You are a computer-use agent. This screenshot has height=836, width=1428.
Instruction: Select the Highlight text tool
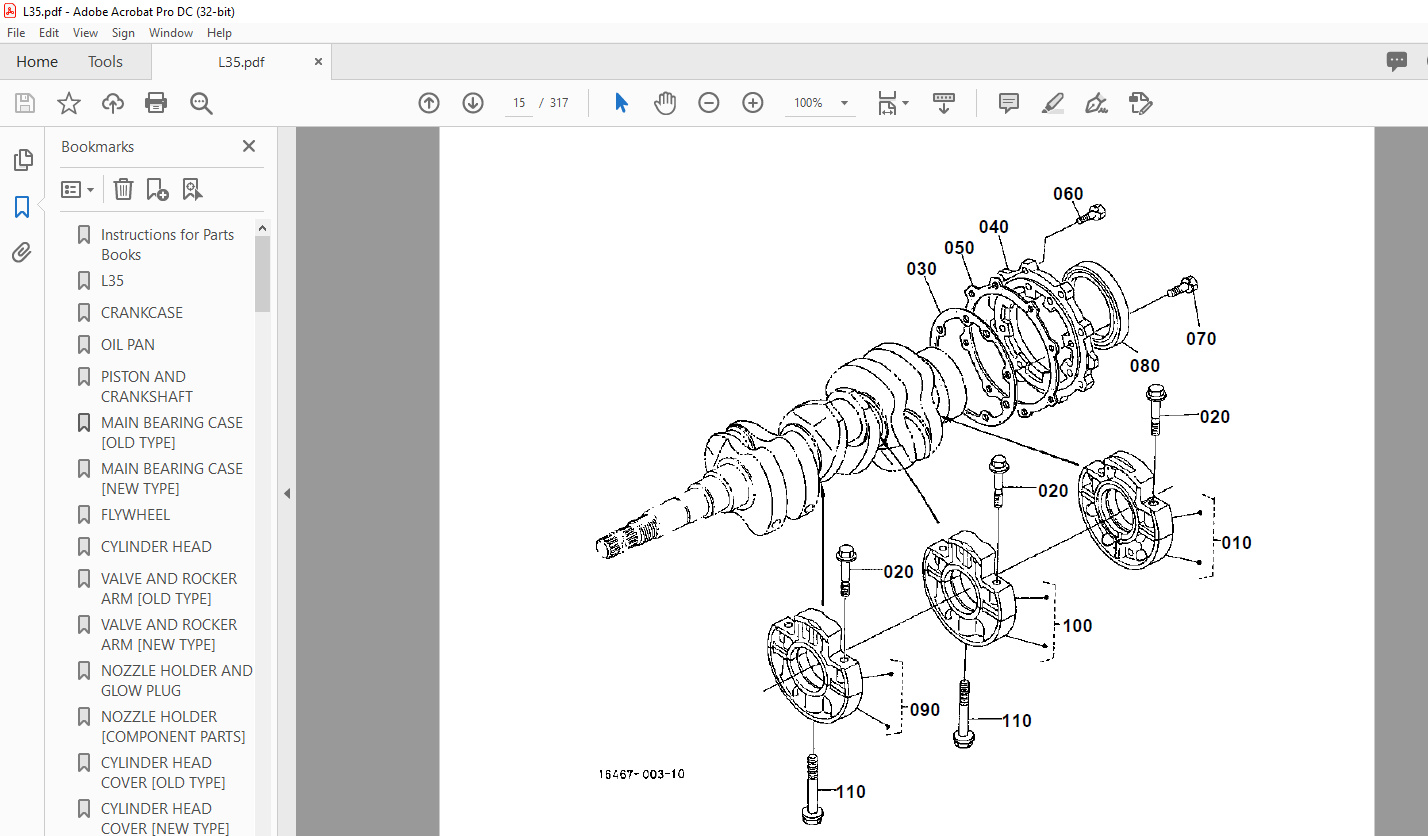1053,103
